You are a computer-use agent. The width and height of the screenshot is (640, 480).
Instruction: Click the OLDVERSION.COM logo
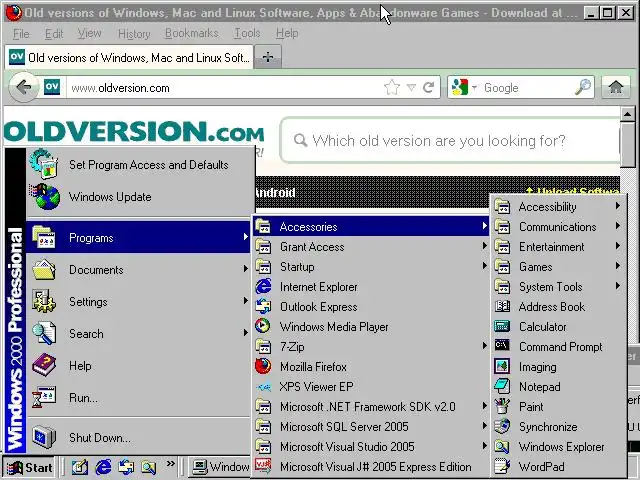coord(134,131)
